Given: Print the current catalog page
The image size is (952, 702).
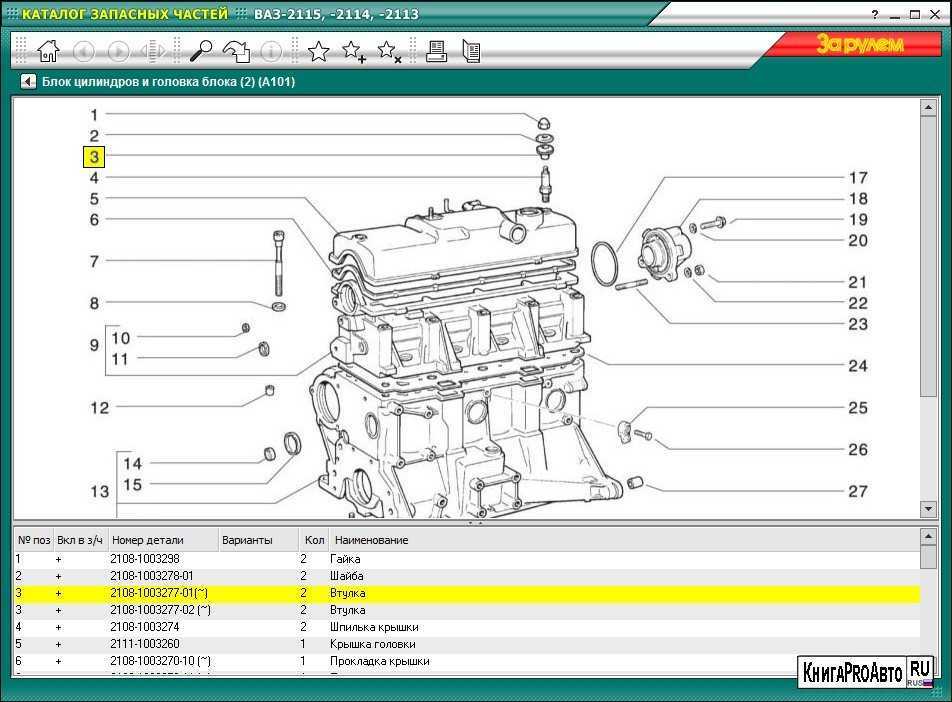Looking at the screenshot, I should [437, 51].
